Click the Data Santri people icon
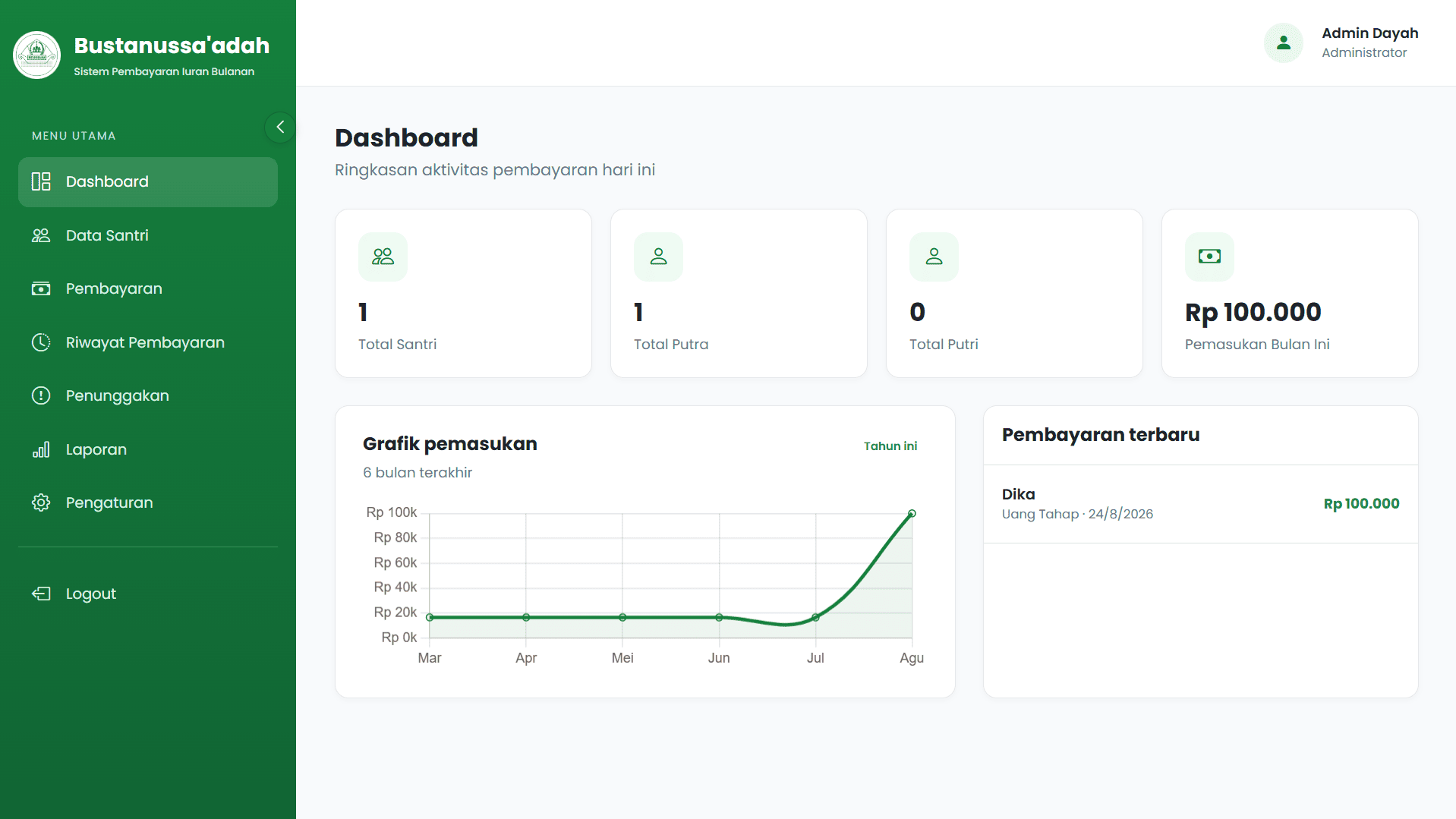Screen dimensions: 1456x819 pos(41,235)
